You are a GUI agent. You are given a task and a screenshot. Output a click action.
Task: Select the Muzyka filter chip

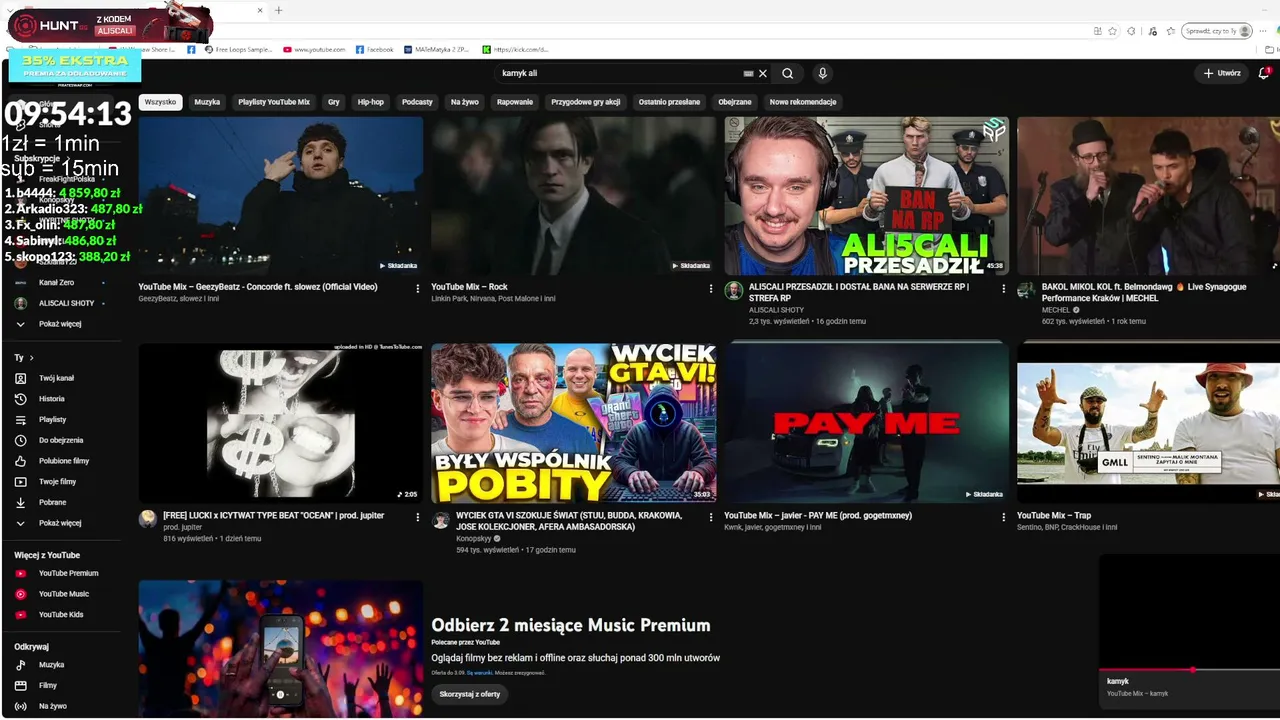pyautogui.click(x=207, y=102)
